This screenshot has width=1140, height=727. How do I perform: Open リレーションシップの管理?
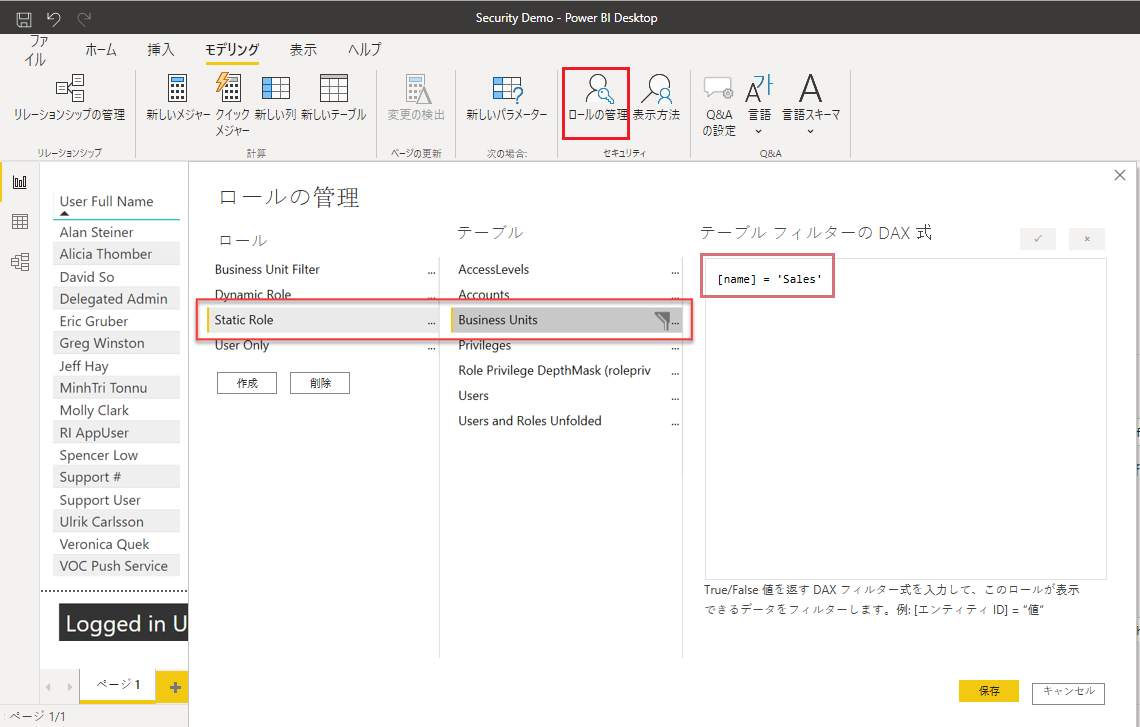click(70, 97)
